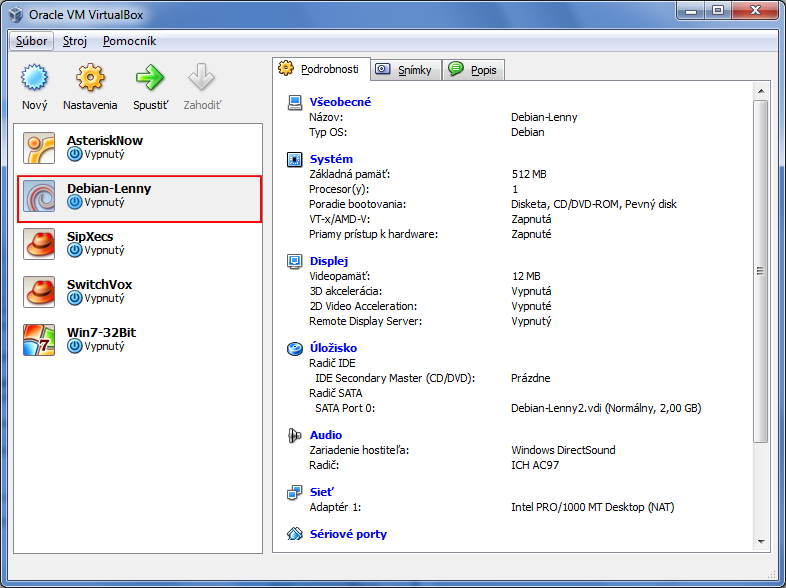Open the Súbor menu
Screen dimensions: 786x588
pos(31,41)
